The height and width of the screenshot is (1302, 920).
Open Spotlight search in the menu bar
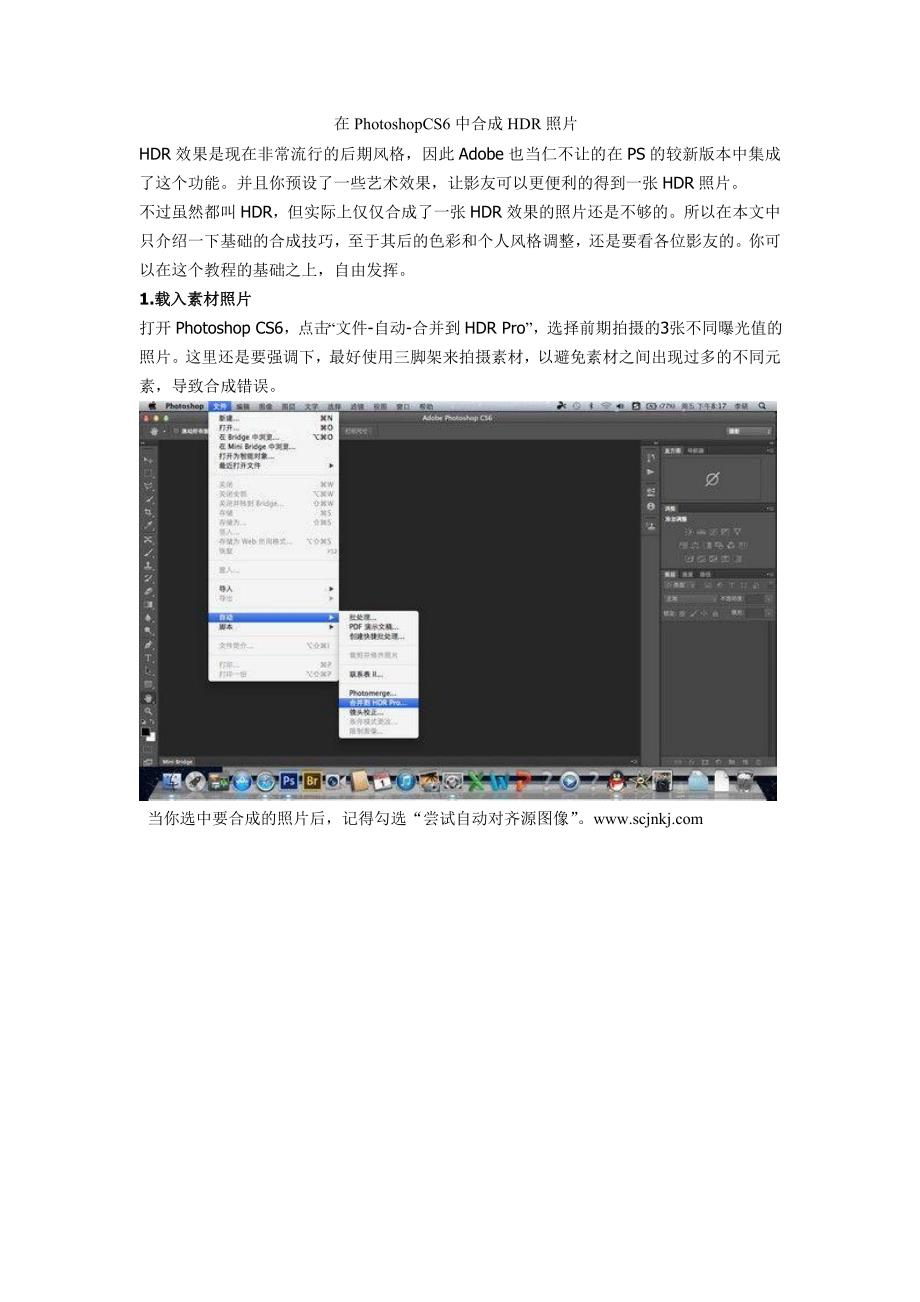763,406
